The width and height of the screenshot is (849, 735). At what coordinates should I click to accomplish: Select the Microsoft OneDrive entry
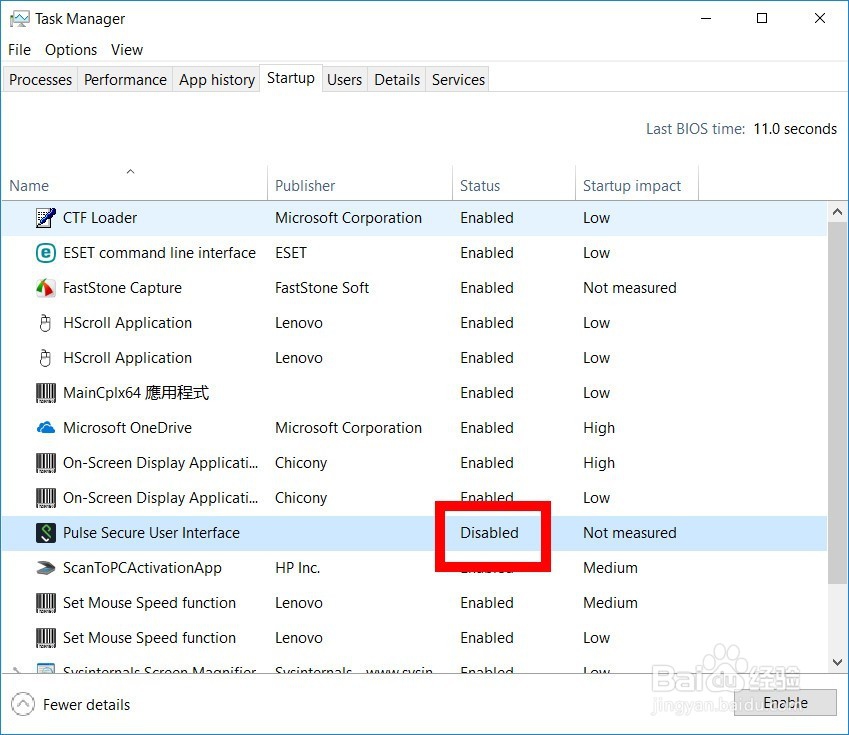tap(127, 428)
